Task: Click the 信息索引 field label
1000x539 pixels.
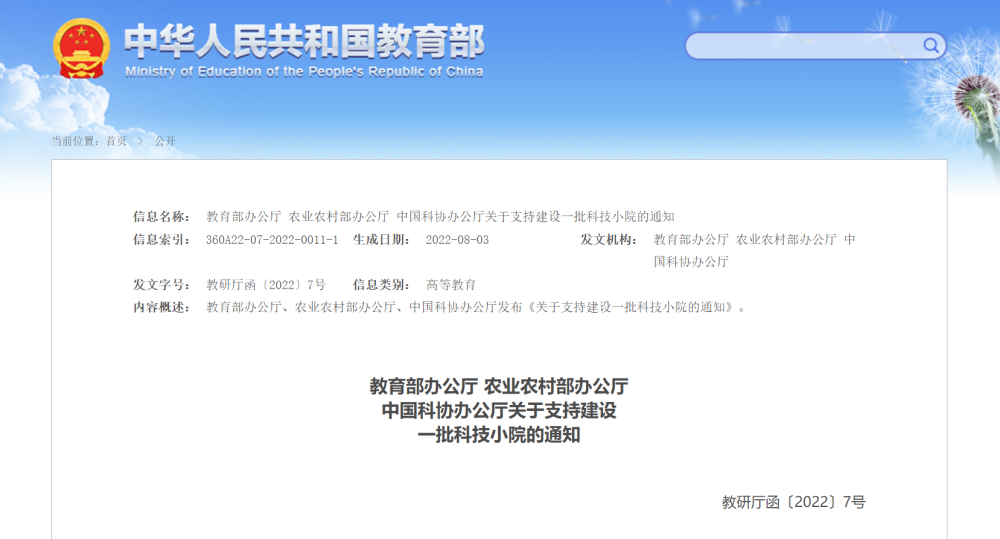Action: click(161, 240)
